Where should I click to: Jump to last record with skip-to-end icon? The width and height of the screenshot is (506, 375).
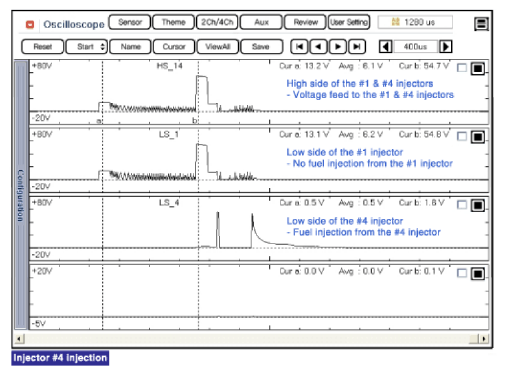tap(357, 47)
